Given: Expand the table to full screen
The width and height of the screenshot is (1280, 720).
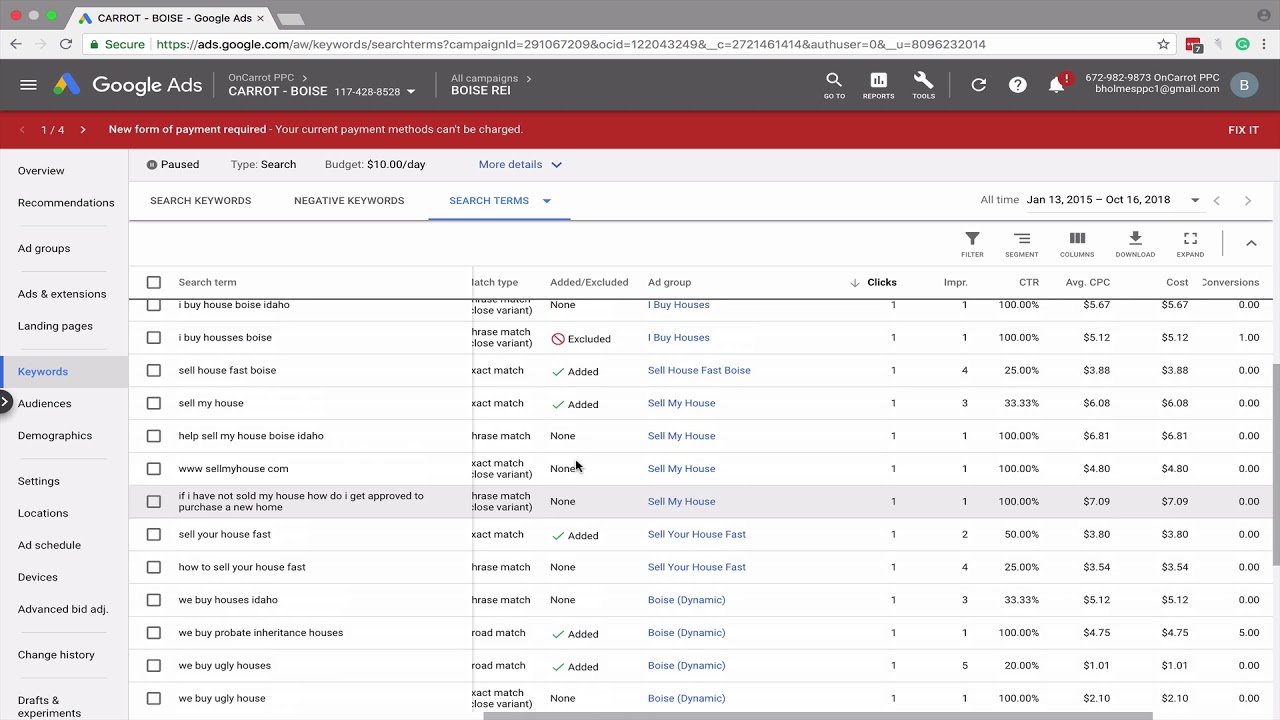Looking at the screenshot, I should click(x=1190, y=244).
